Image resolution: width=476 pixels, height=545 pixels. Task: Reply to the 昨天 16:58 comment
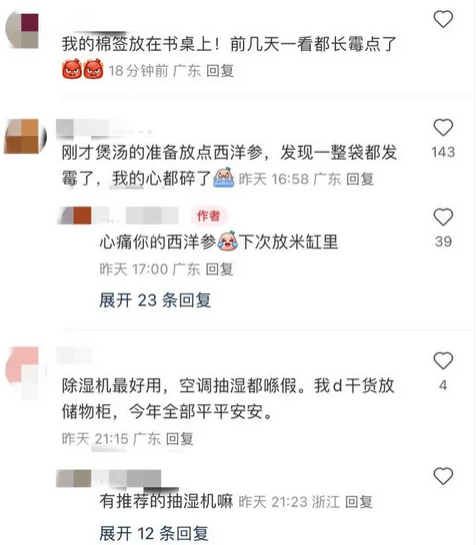360,179
